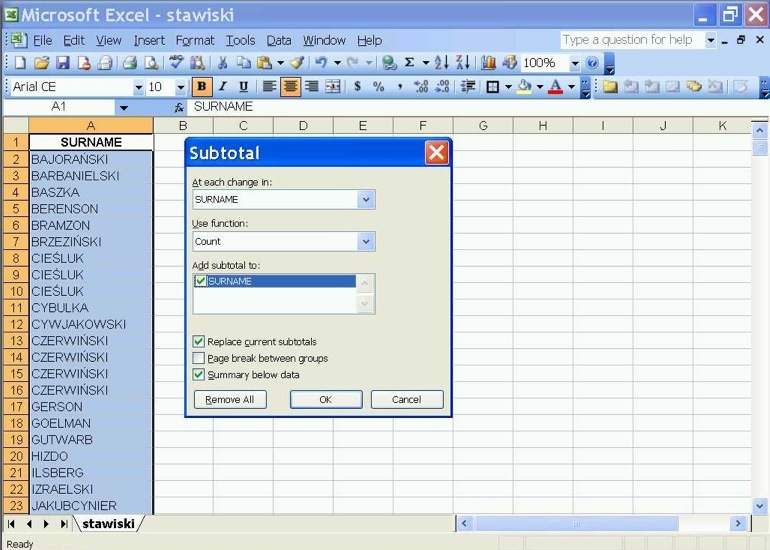Select column G header
The image size is (770, 550).
click(483, 126)
